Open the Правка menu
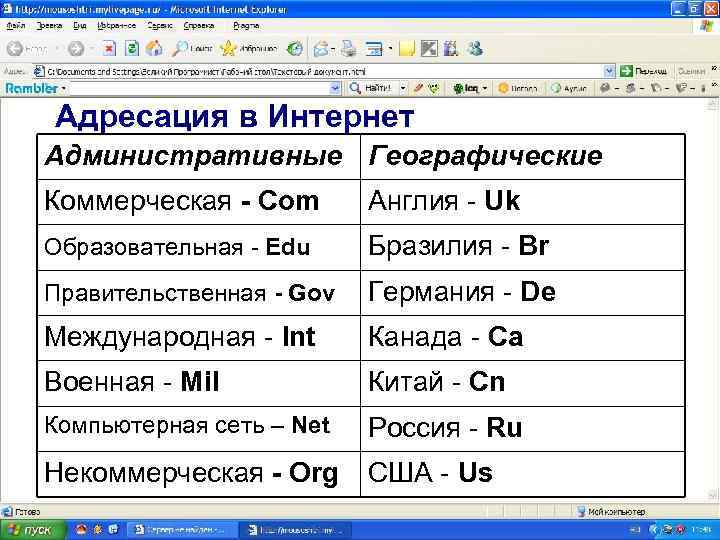 click(x=49, y=26)
